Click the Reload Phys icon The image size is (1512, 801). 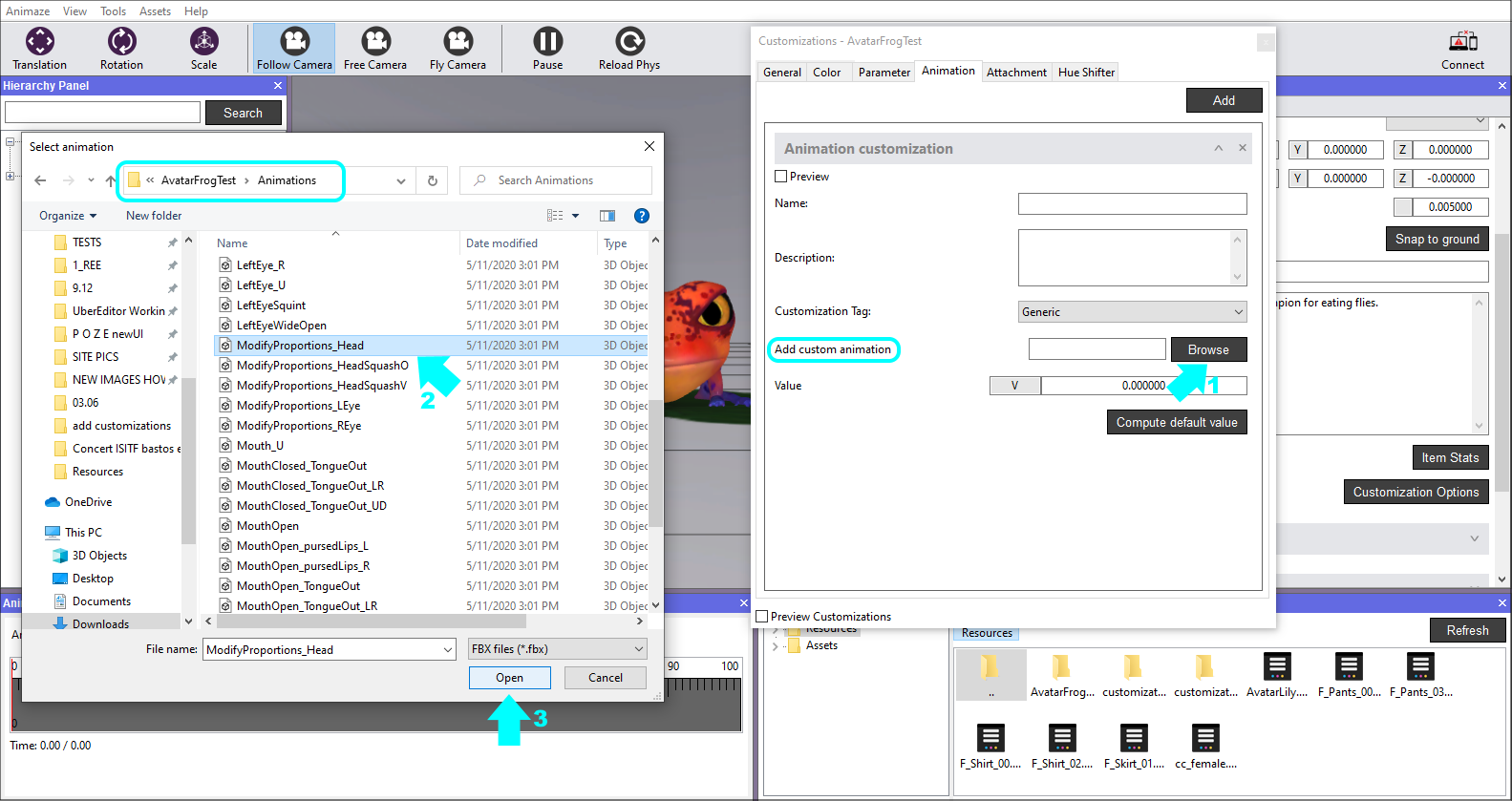pyautogui.click(x=629, y=49)
